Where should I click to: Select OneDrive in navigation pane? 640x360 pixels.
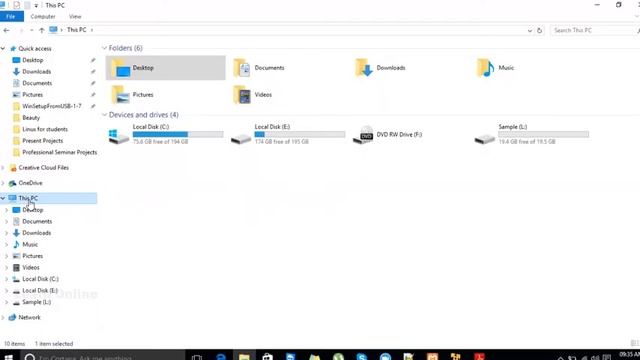(x=30, y=183)
